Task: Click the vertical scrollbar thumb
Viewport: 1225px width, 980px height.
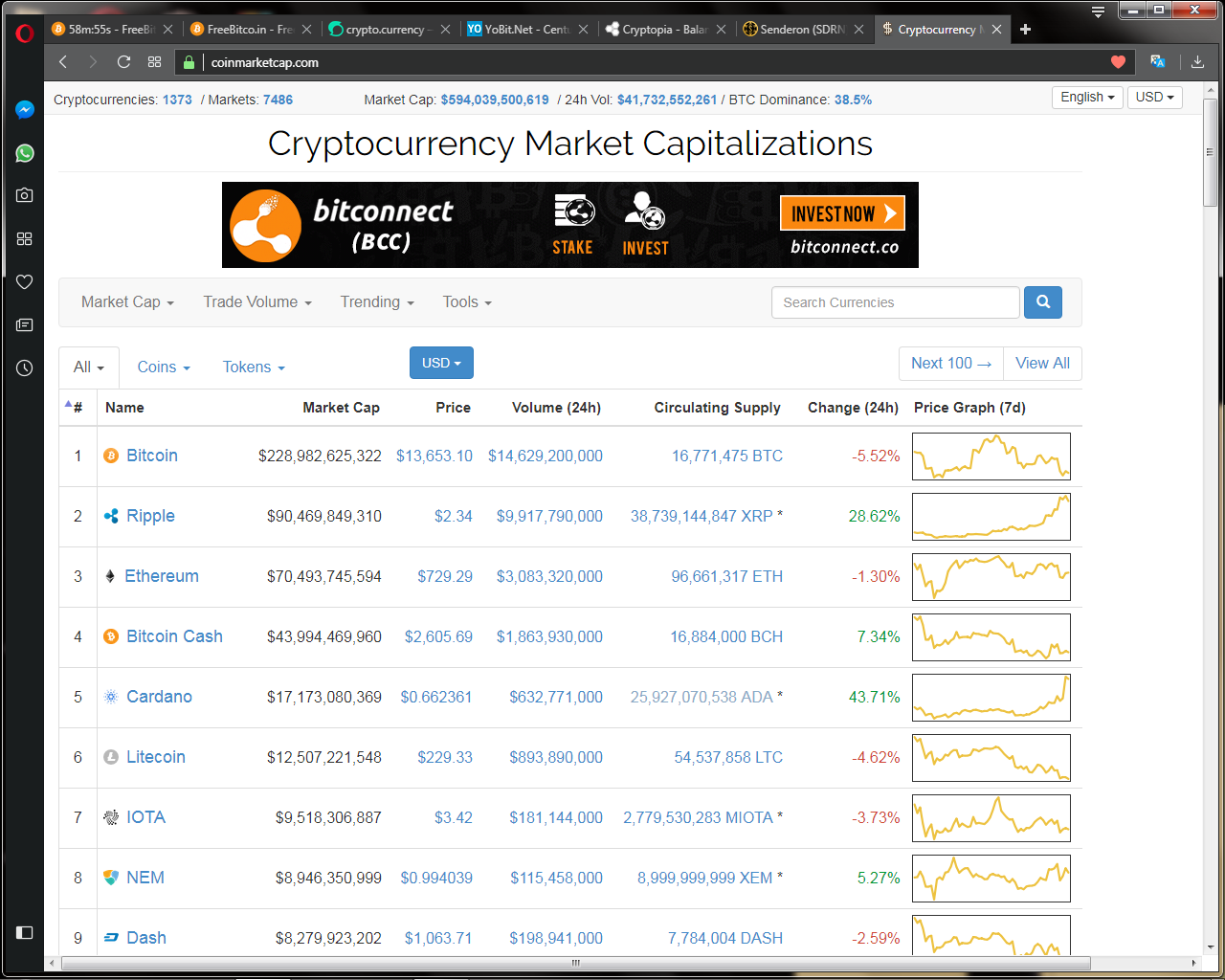Action: point(1211,152)
